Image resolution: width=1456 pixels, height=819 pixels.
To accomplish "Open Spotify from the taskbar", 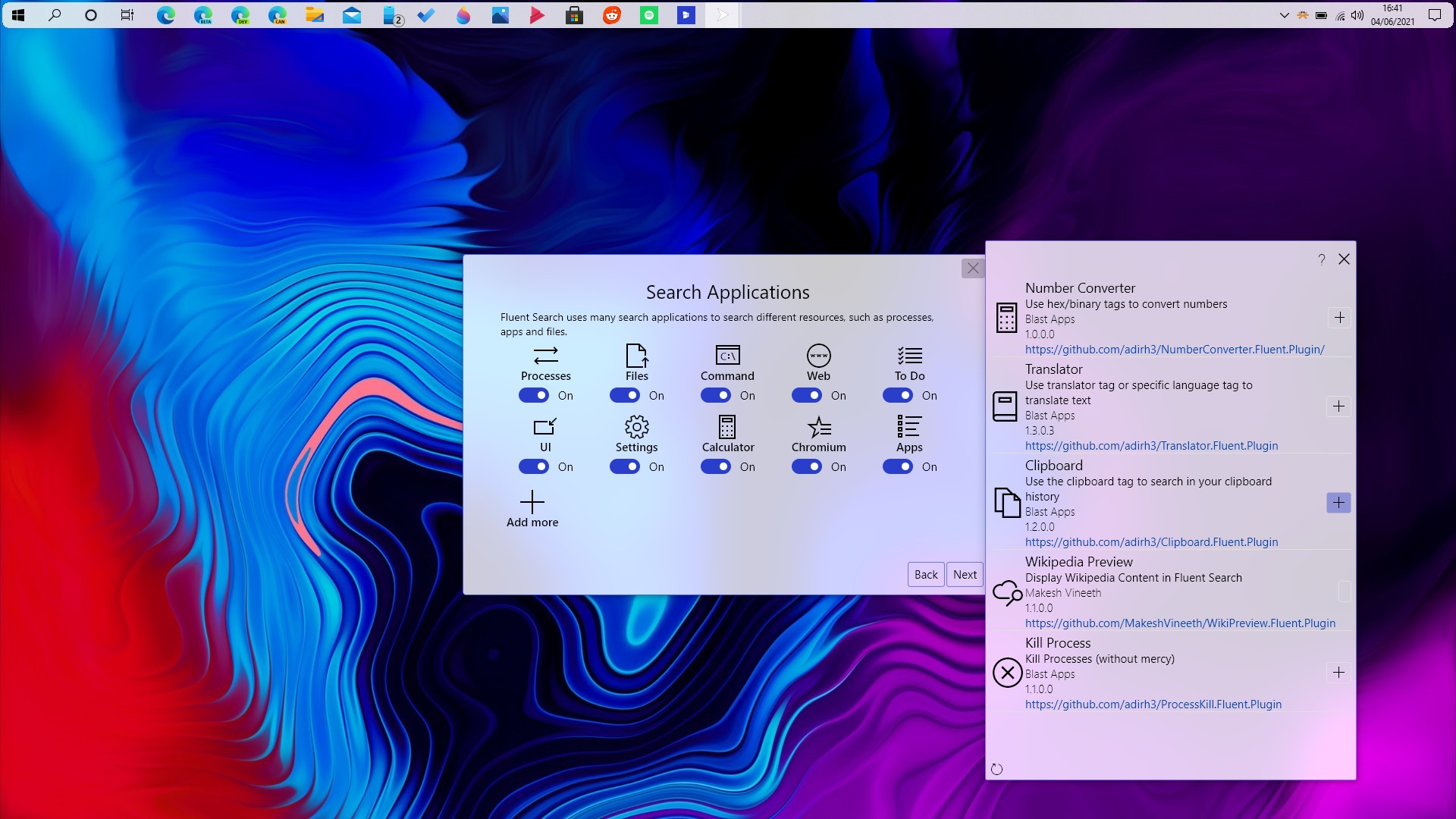I will [649, 14].
